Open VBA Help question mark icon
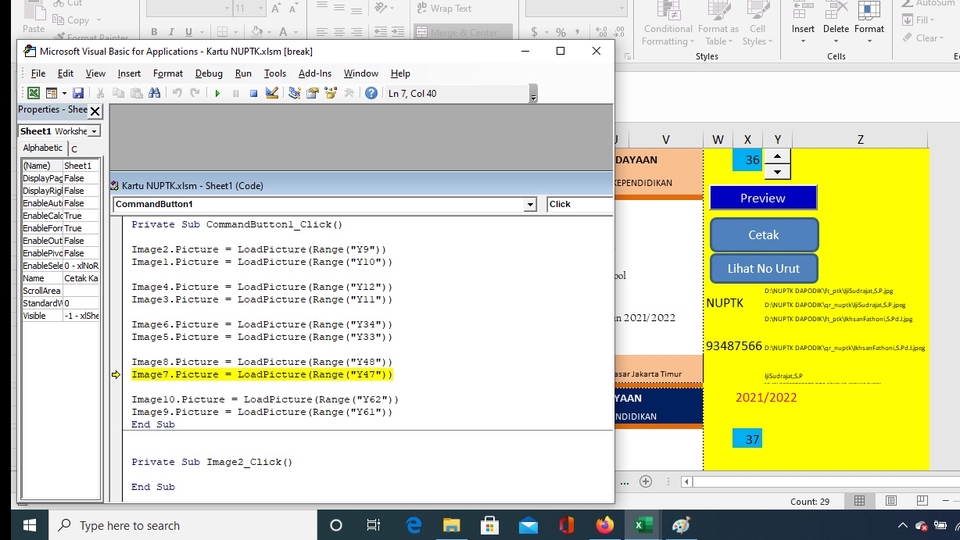 pos(371,93)
